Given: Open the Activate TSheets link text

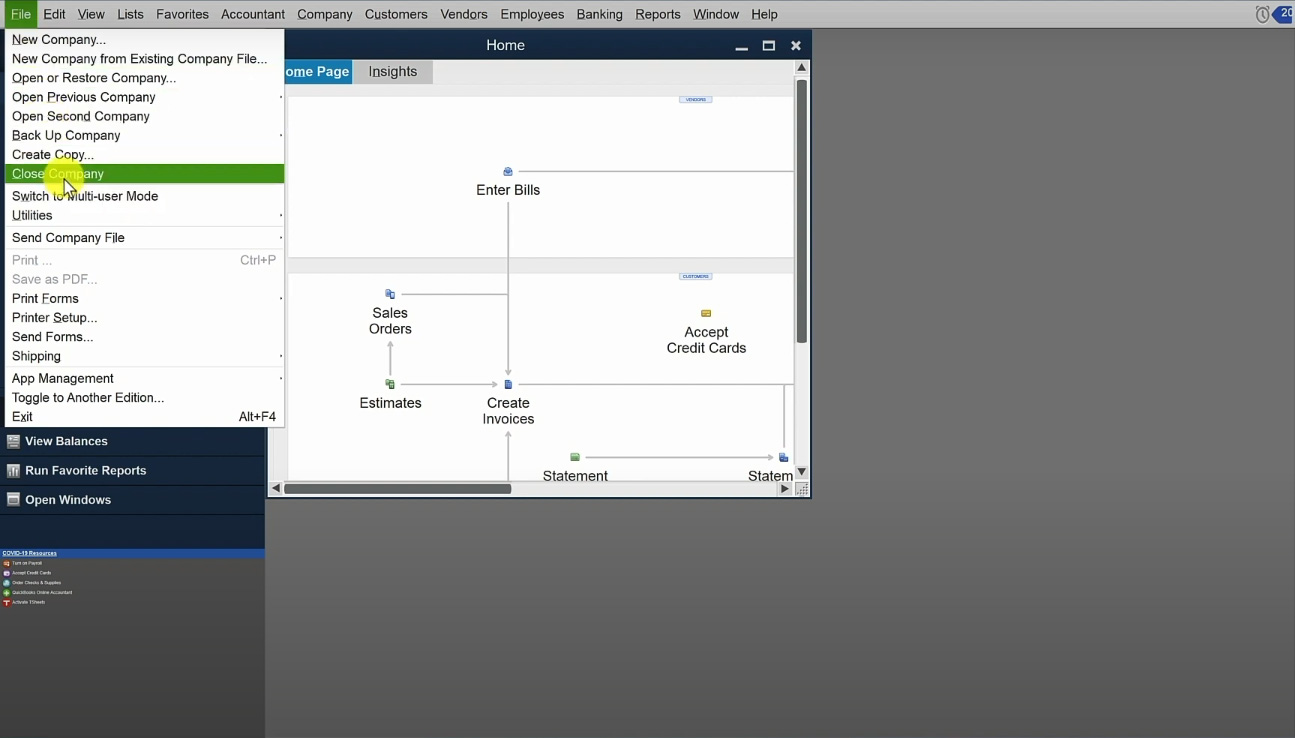Looking at the screenshot, I should [x=28, y=603].
